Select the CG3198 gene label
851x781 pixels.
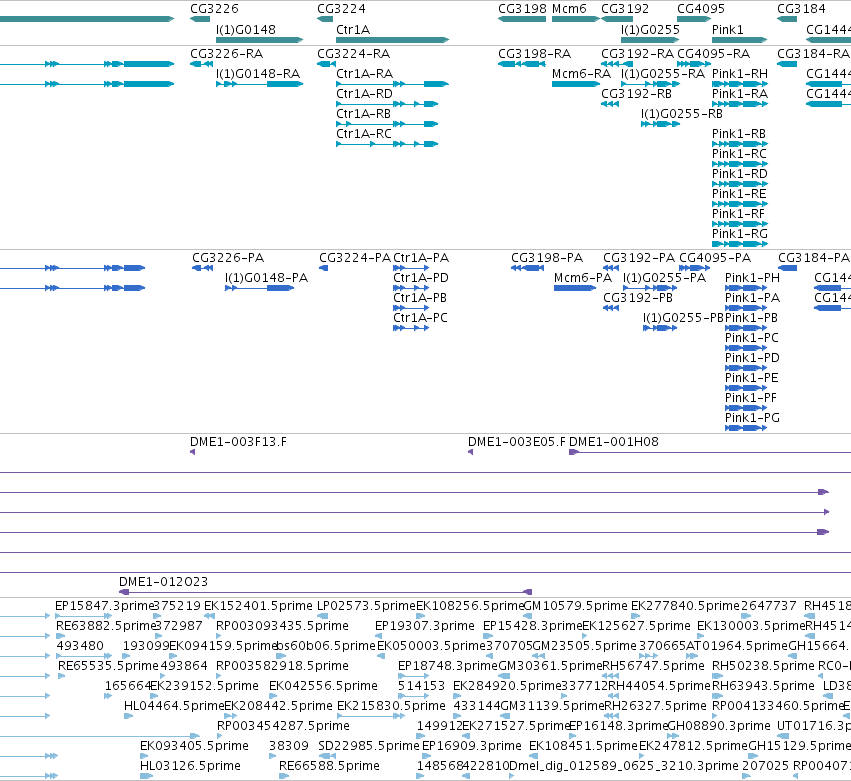coord(523,9)
